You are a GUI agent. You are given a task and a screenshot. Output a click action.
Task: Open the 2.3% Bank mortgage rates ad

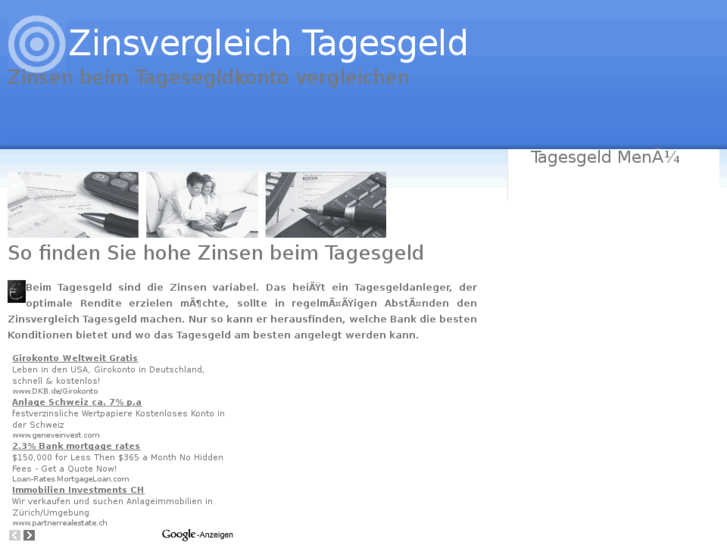tap(76, 446)
